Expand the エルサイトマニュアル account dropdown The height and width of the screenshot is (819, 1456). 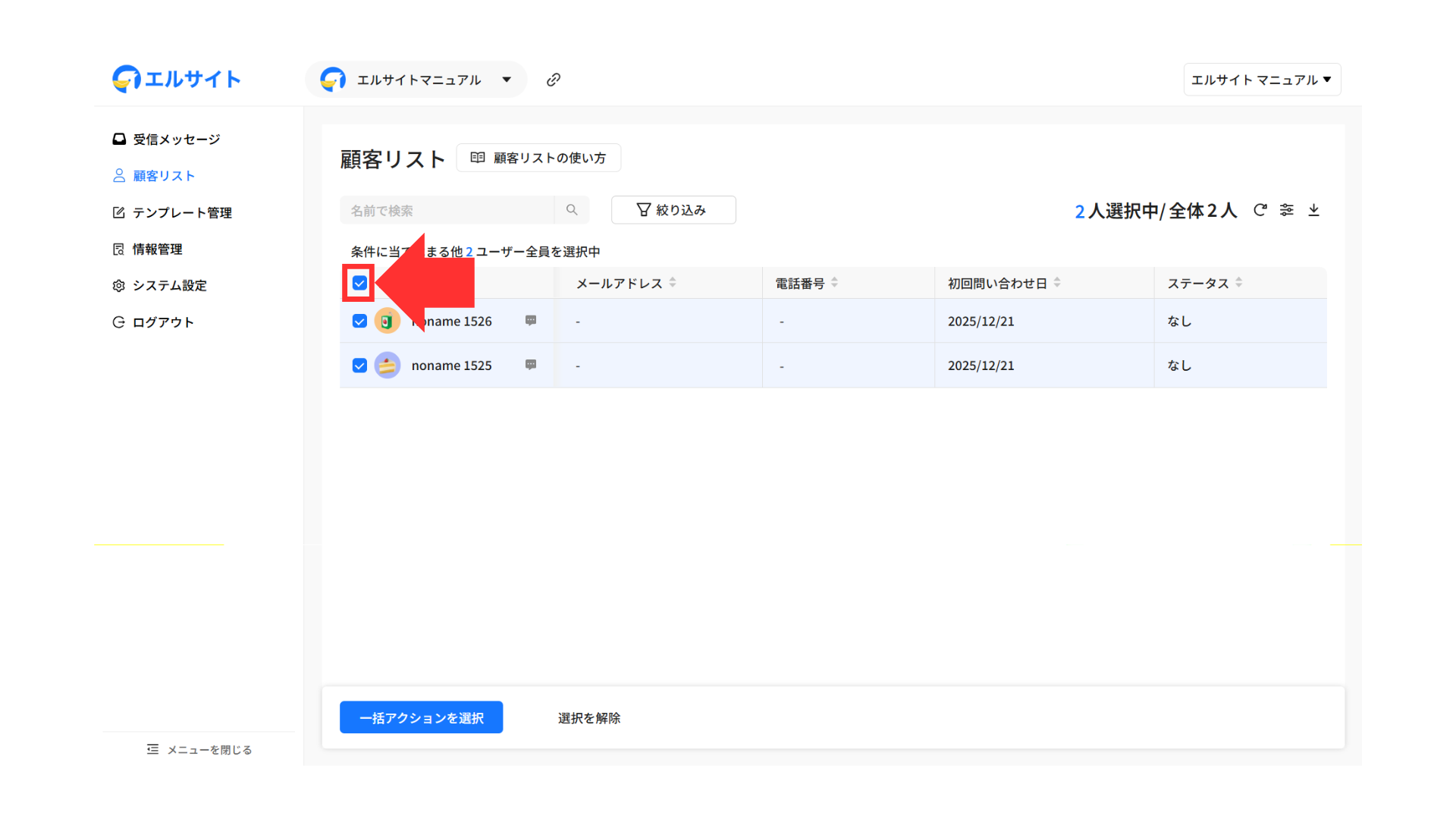506,80
